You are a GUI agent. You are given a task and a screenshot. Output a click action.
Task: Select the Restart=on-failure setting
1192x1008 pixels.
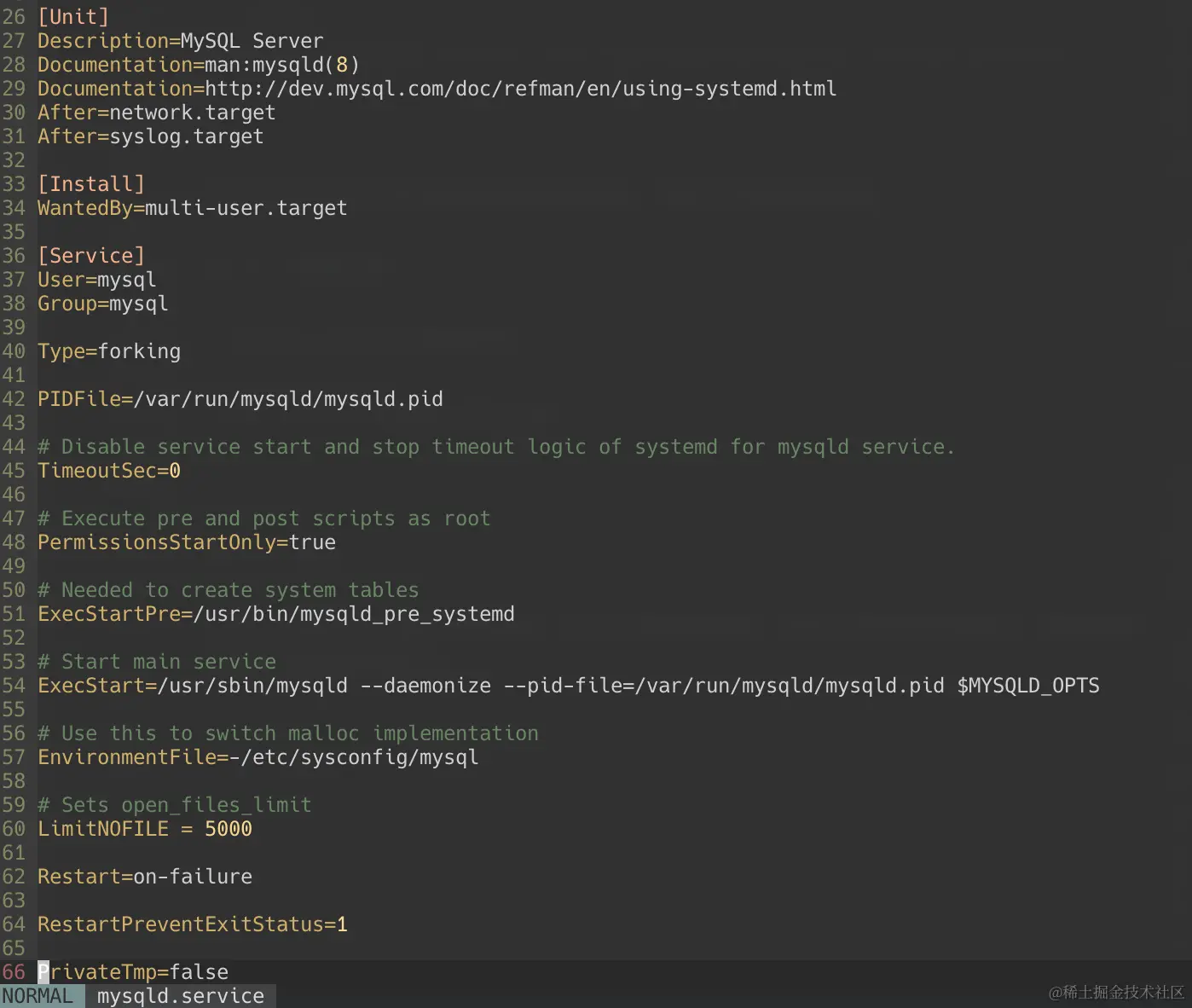[145, 876]
